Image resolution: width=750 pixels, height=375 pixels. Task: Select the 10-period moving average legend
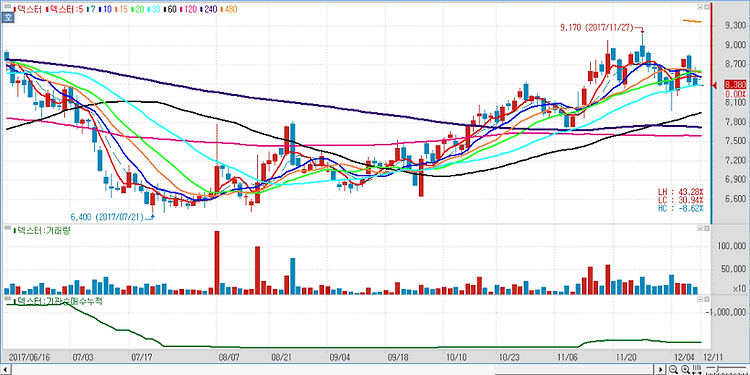tap(106, 9)
